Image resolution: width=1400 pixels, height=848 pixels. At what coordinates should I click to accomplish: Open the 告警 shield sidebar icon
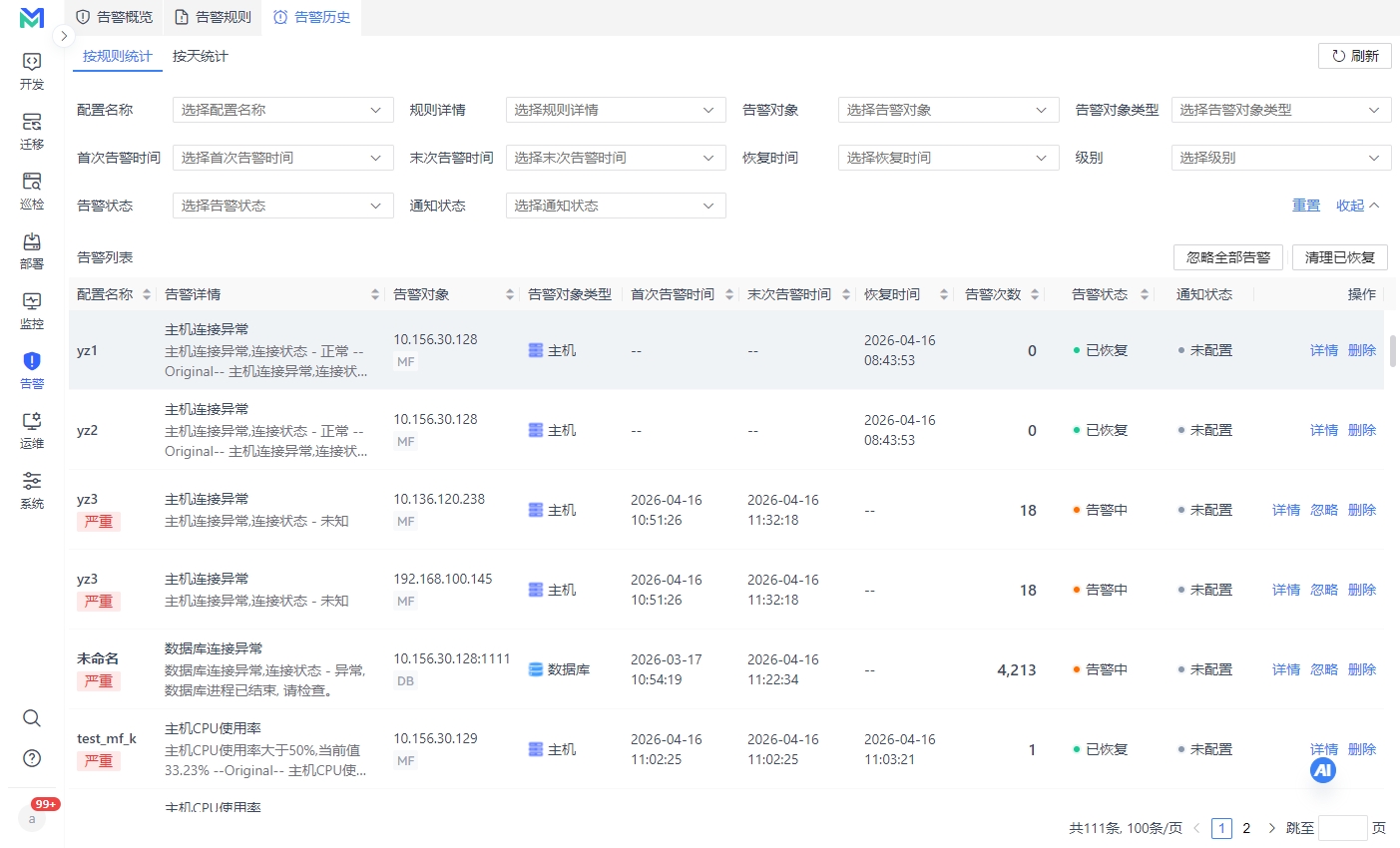pos(32,370)
